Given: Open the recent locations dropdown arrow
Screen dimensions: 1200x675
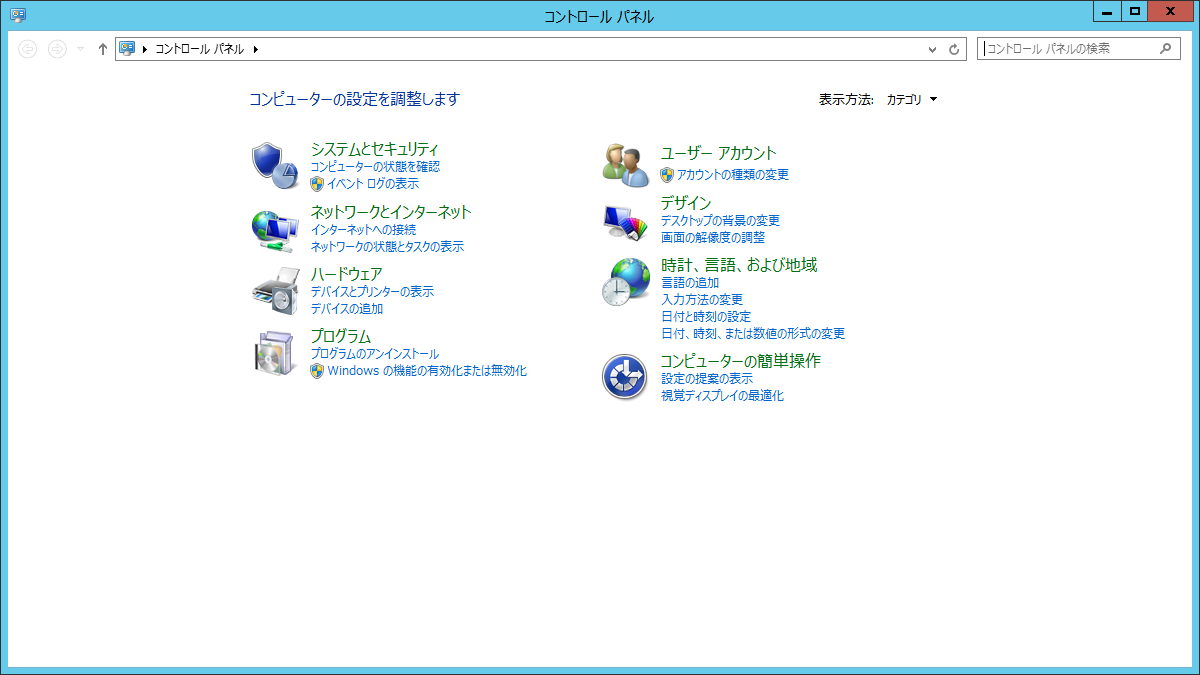Looking at the screenshot, I should [x=81, y=49].
